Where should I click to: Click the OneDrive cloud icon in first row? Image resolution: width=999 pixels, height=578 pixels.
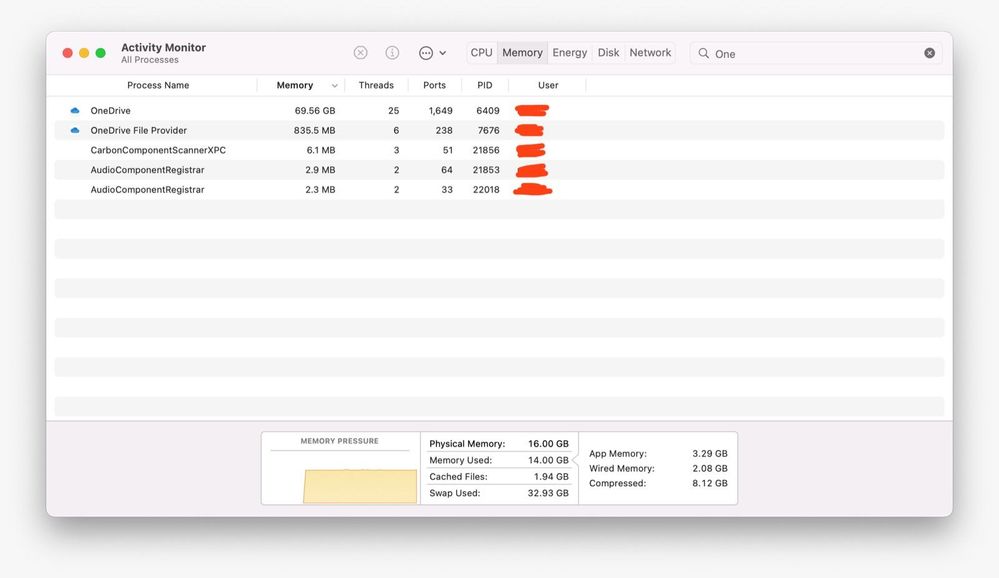(x=75, y=110)
